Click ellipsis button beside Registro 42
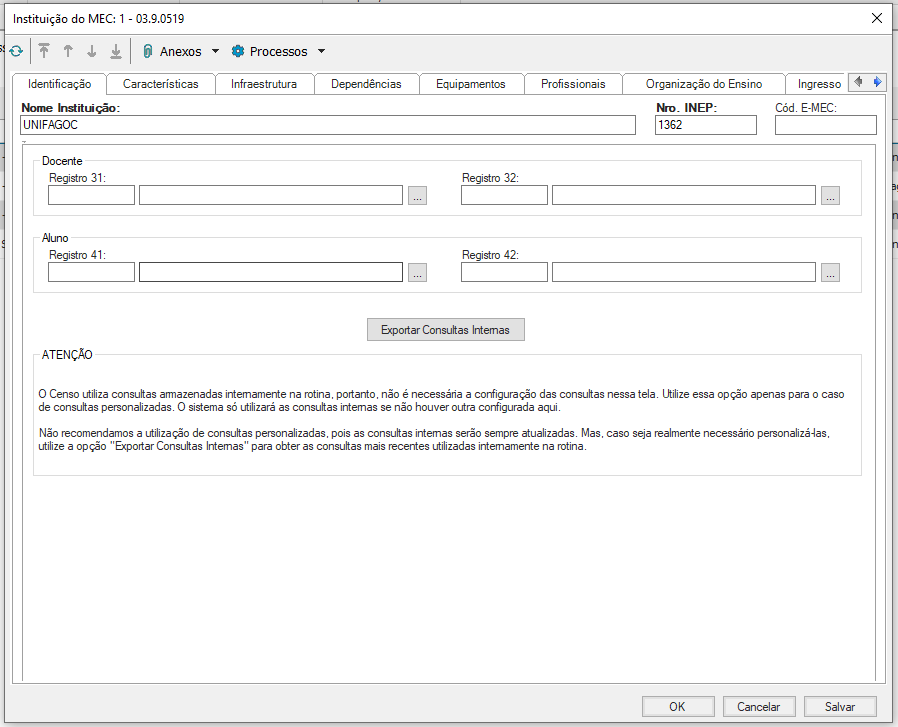The image size is (898, 727). click(831, 272)
